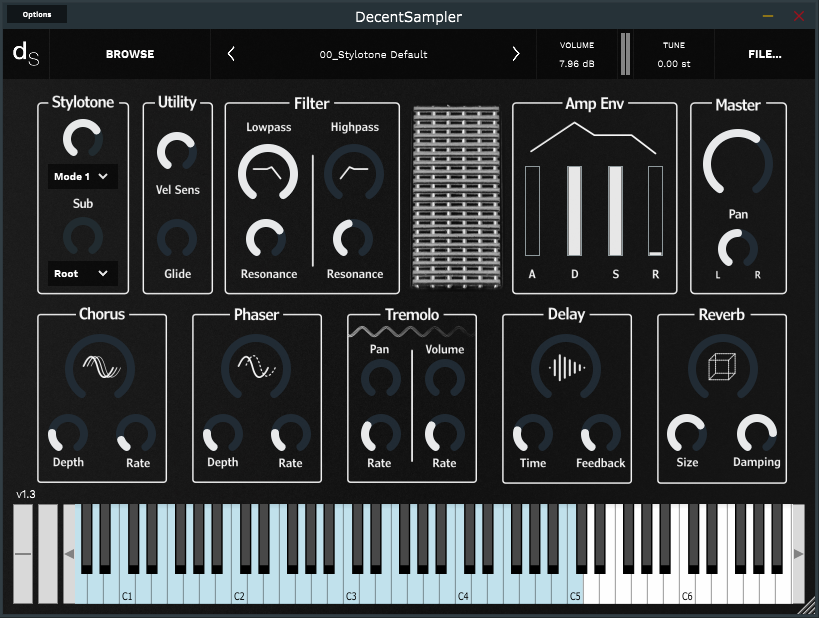This screenshot has height=618, width=819.
Task: Click the Highpass filter cutoff knob
Action: point(354,173)
